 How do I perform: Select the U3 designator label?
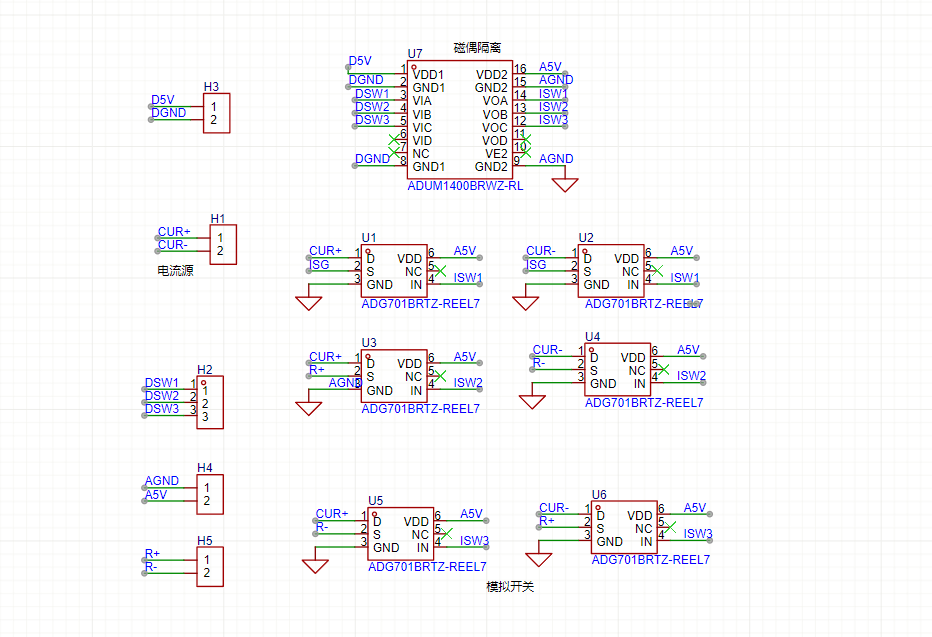(369, 343)
